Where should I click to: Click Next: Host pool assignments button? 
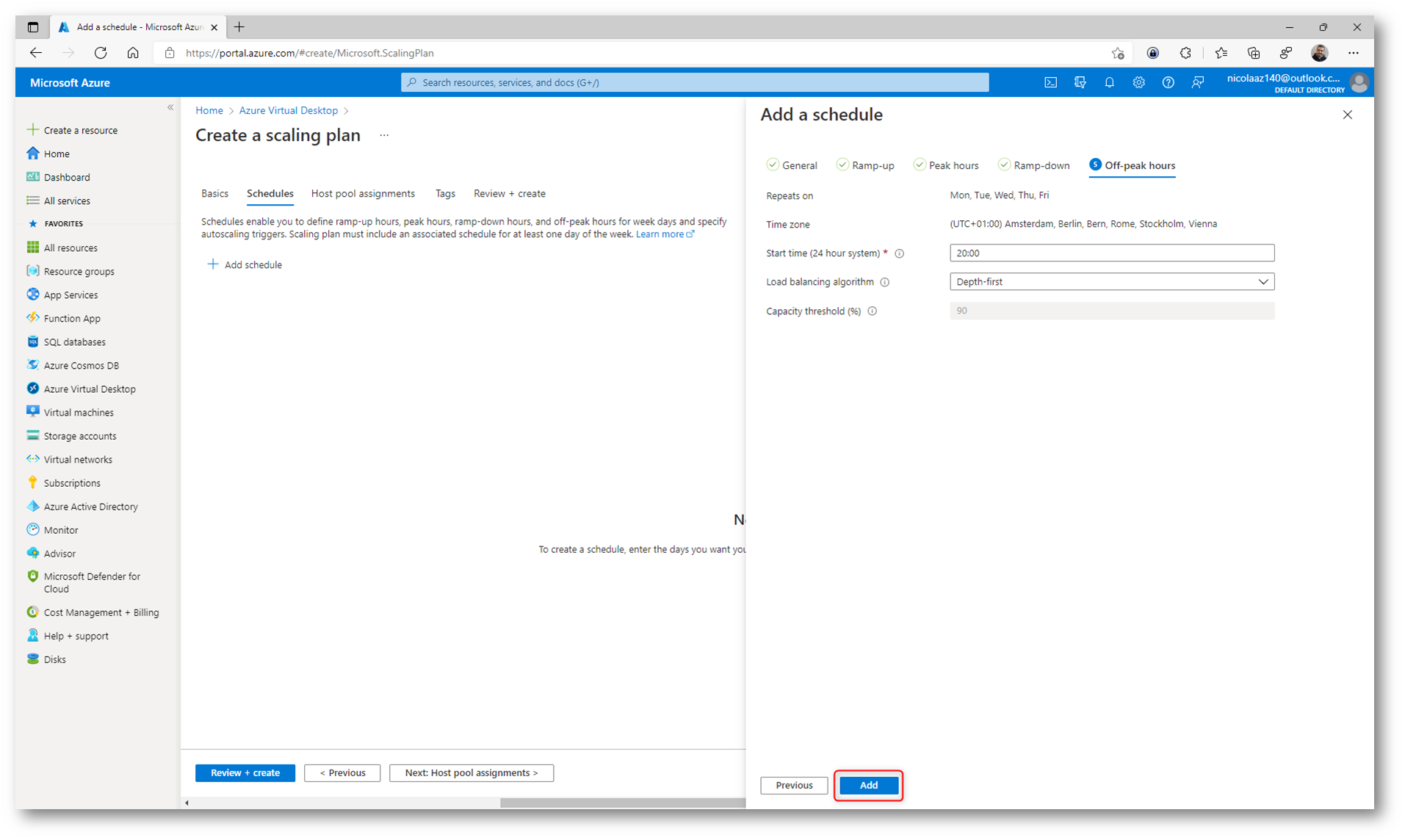tap(472, 773)
